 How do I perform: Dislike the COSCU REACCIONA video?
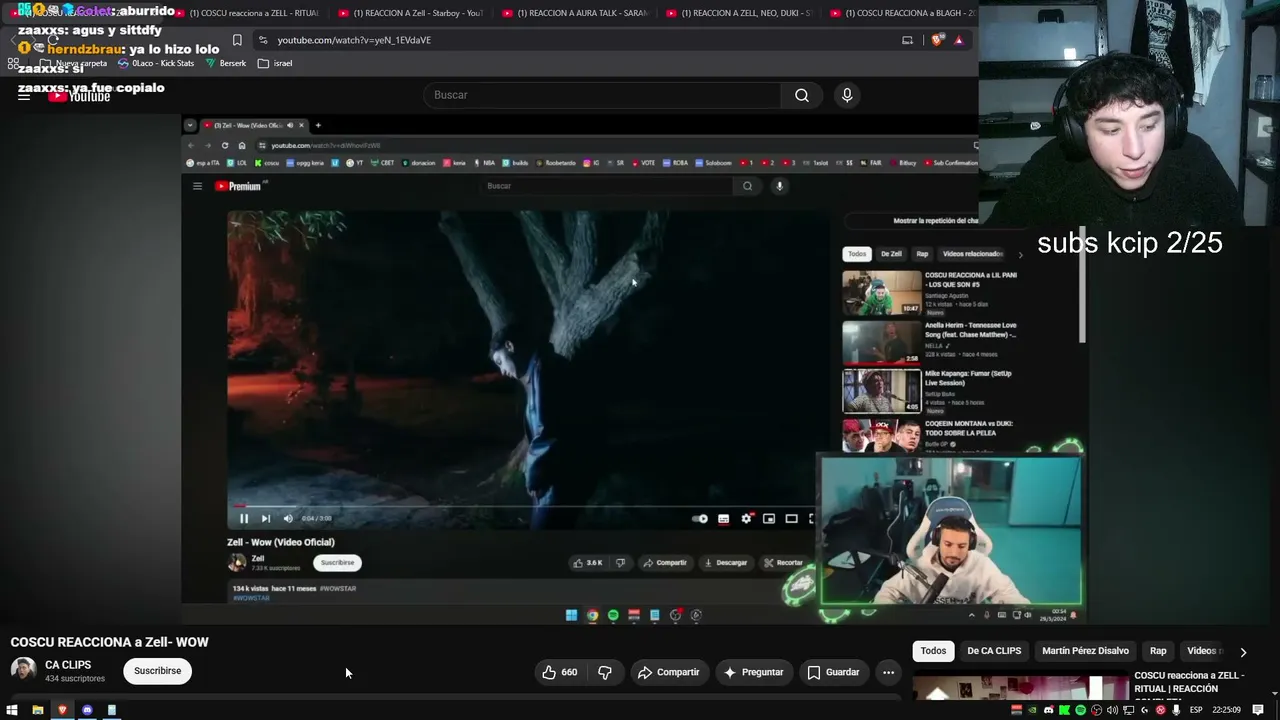[x=604, y=672]
